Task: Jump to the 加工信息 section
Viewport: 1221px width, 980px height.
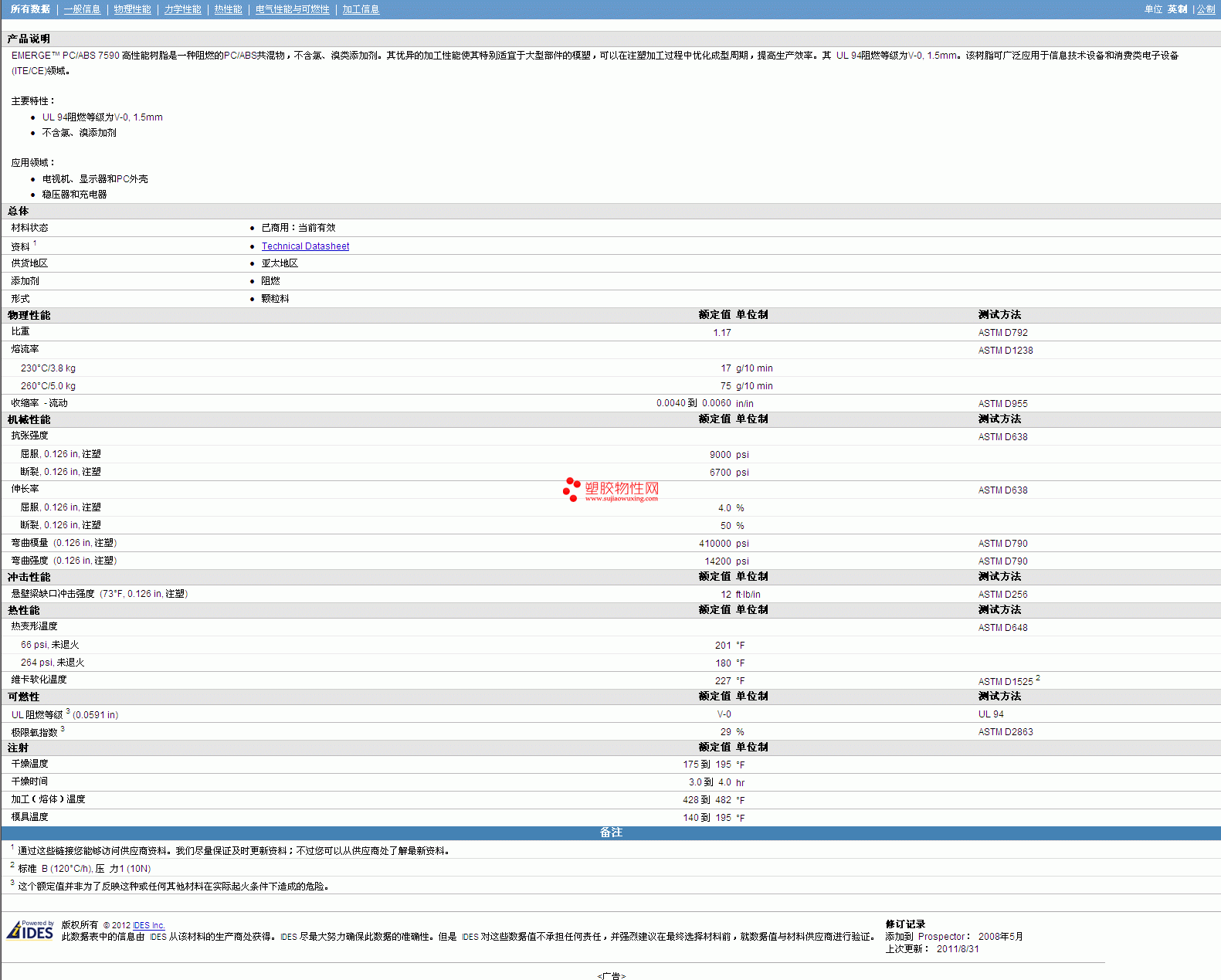Action: point(361,9)
